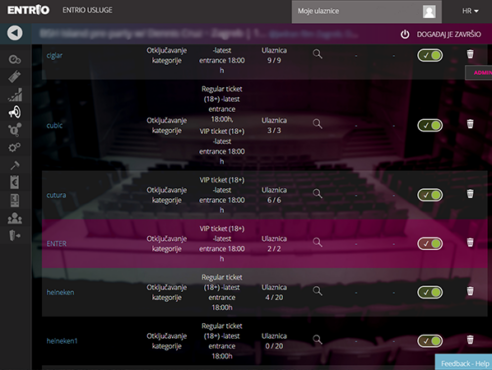Open the statistics chart sidebar icon
The width and height of the screenshot is (492, 370).
tap(15, 95)
